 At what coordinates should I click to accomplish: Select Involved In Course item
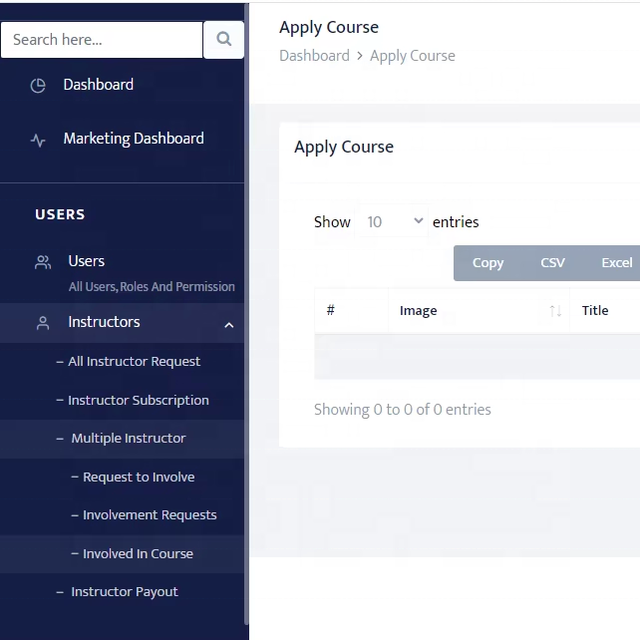coord(138,554)
